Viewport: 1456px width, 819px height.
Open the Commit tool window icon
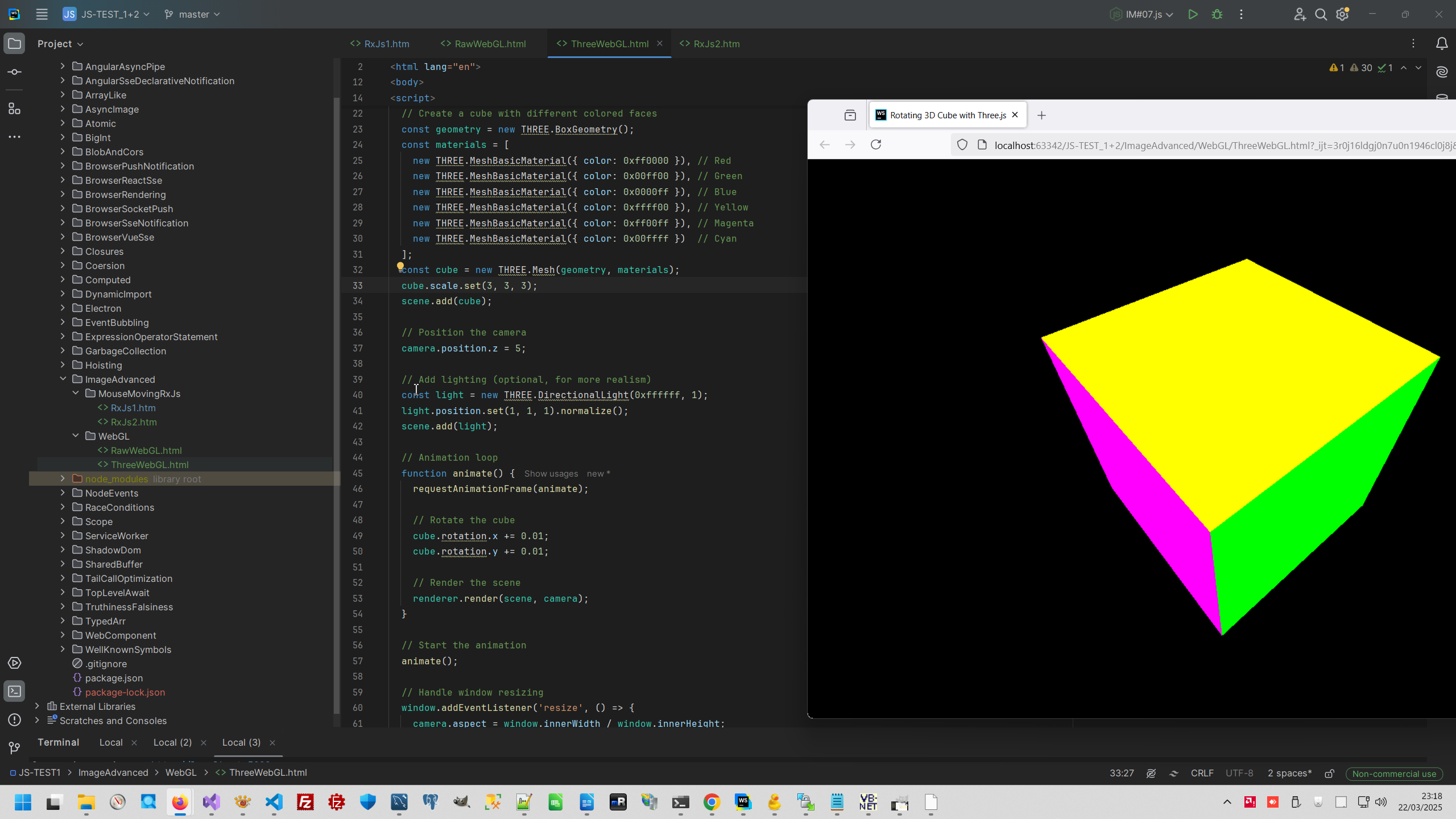[15, 72]
